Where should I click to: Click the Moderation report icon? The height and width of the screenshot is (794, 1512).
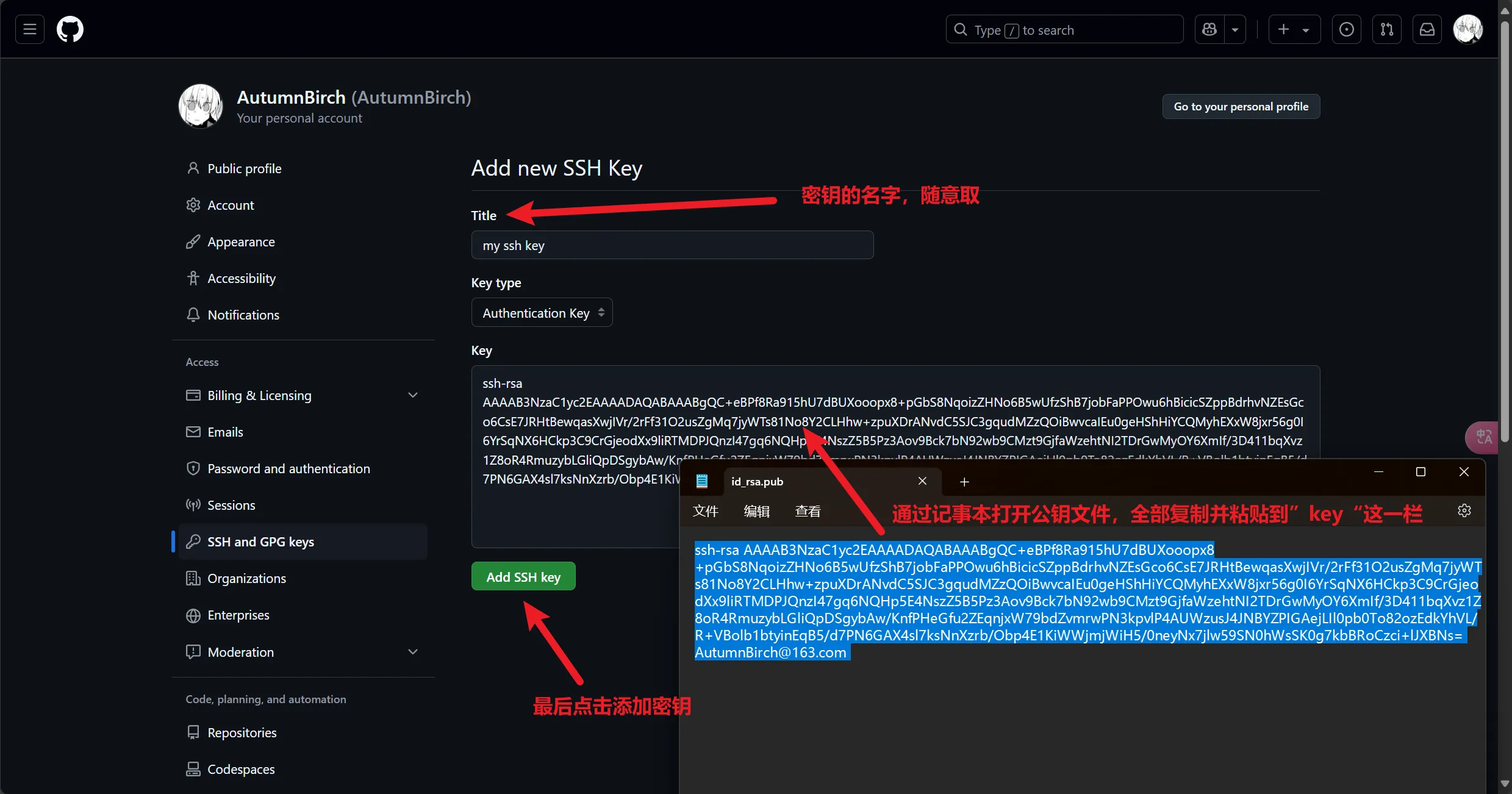[193, 652]
